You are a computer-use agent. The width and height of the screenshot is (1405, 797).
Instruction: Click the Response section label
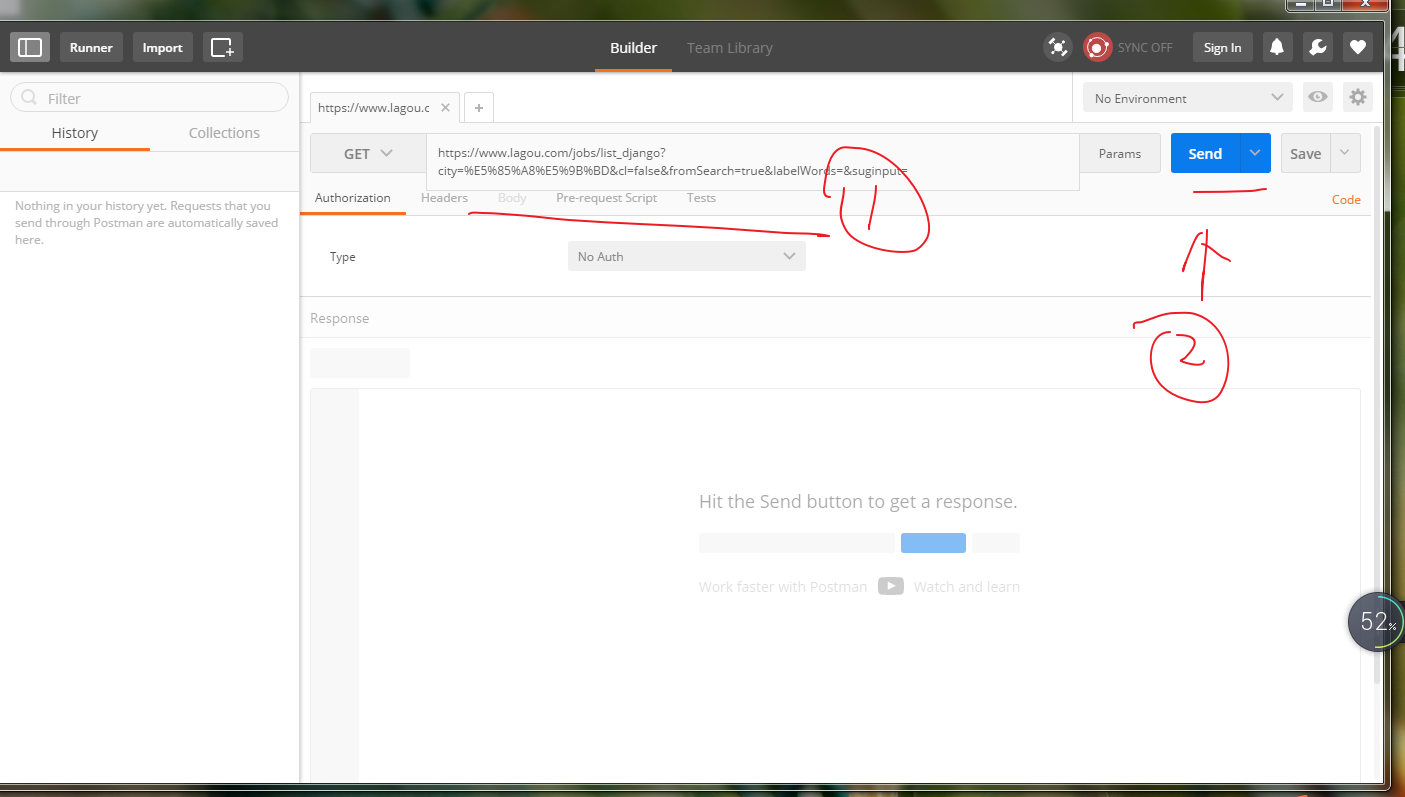pyautogui.click(x=339, y=318)
